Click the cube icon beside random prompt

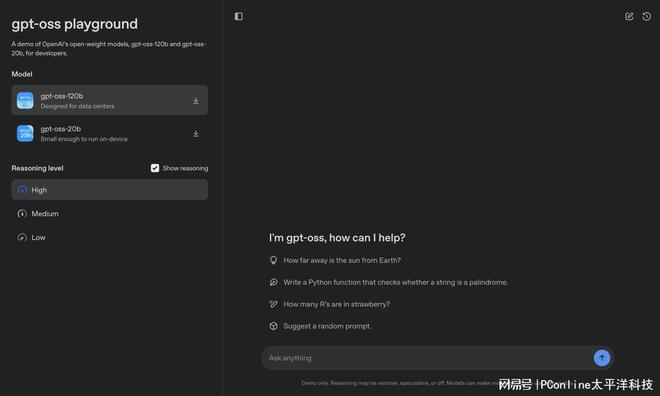(x=274, y=326)
